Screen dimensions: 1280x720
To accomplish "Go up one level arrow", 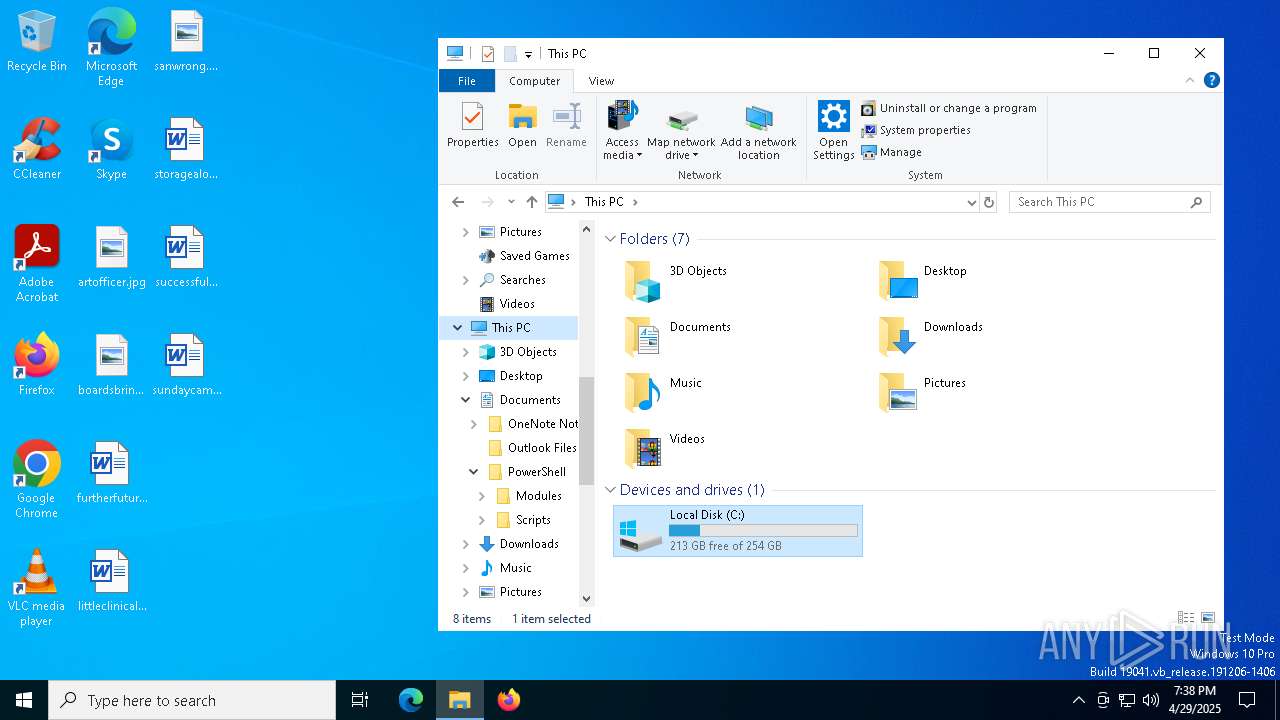I will (532, 202).
